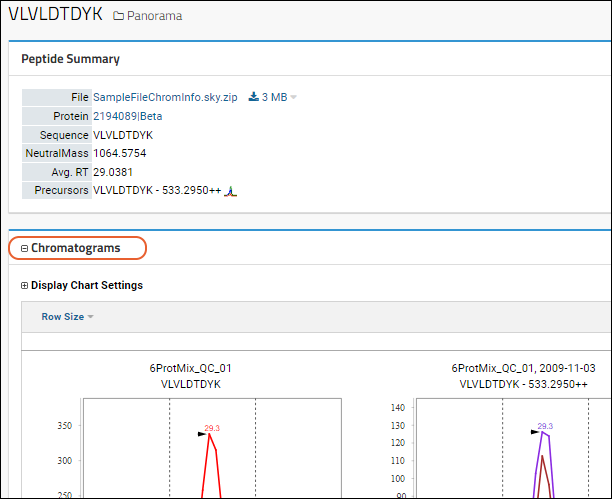Open the Row Size dropdown
The height and width of the screenshot is (499, 612).
pos(67,317)
